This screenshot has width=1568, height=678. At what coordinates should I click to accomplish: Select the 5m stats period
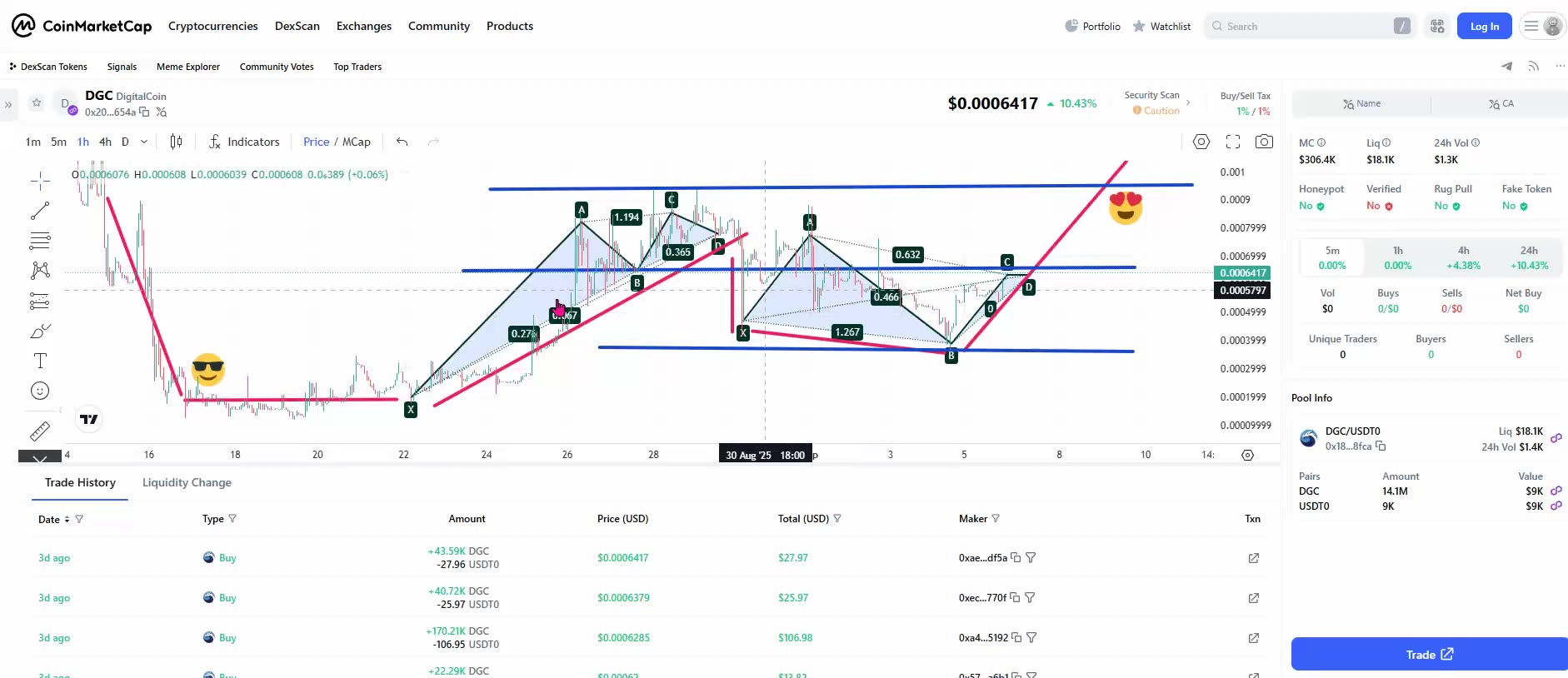(1332, 257)
